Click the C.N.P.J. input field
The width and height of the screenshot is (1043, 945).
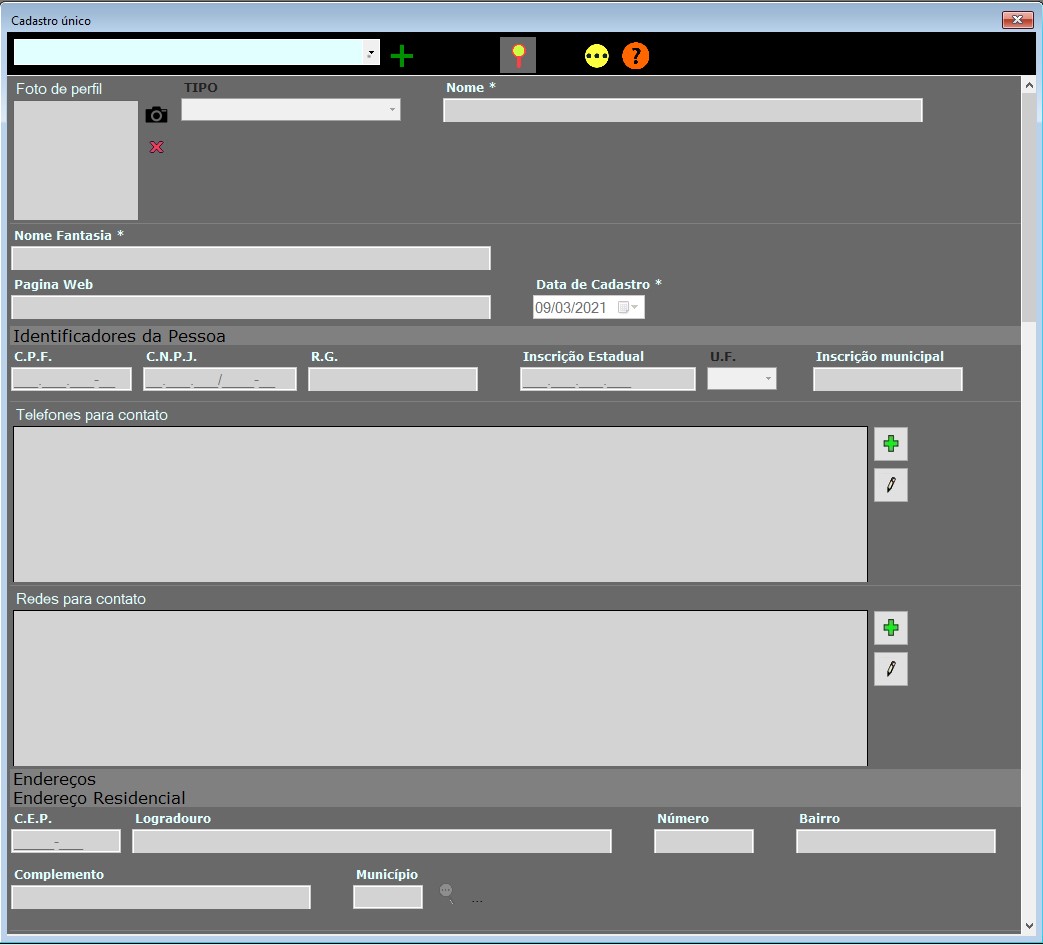pyautogui.click(x=220, y=379)
